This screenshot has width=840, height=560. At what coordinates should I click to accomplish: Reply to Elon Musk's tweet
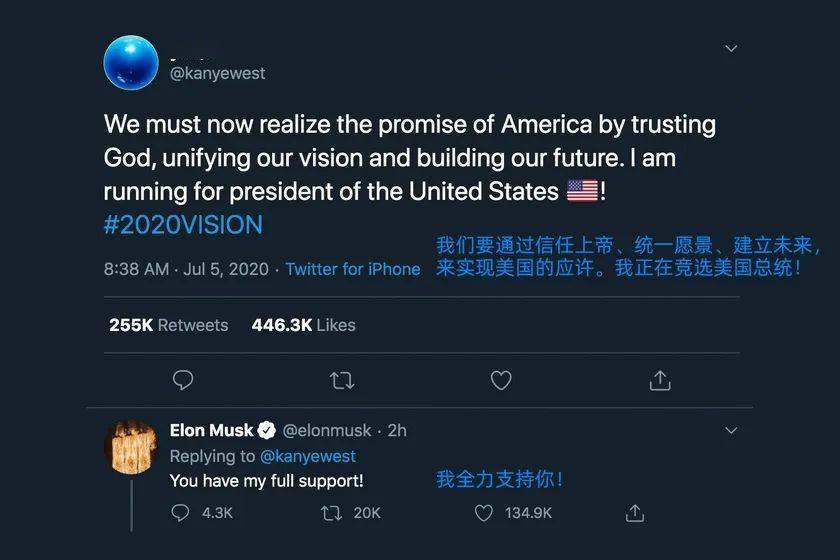181,513
